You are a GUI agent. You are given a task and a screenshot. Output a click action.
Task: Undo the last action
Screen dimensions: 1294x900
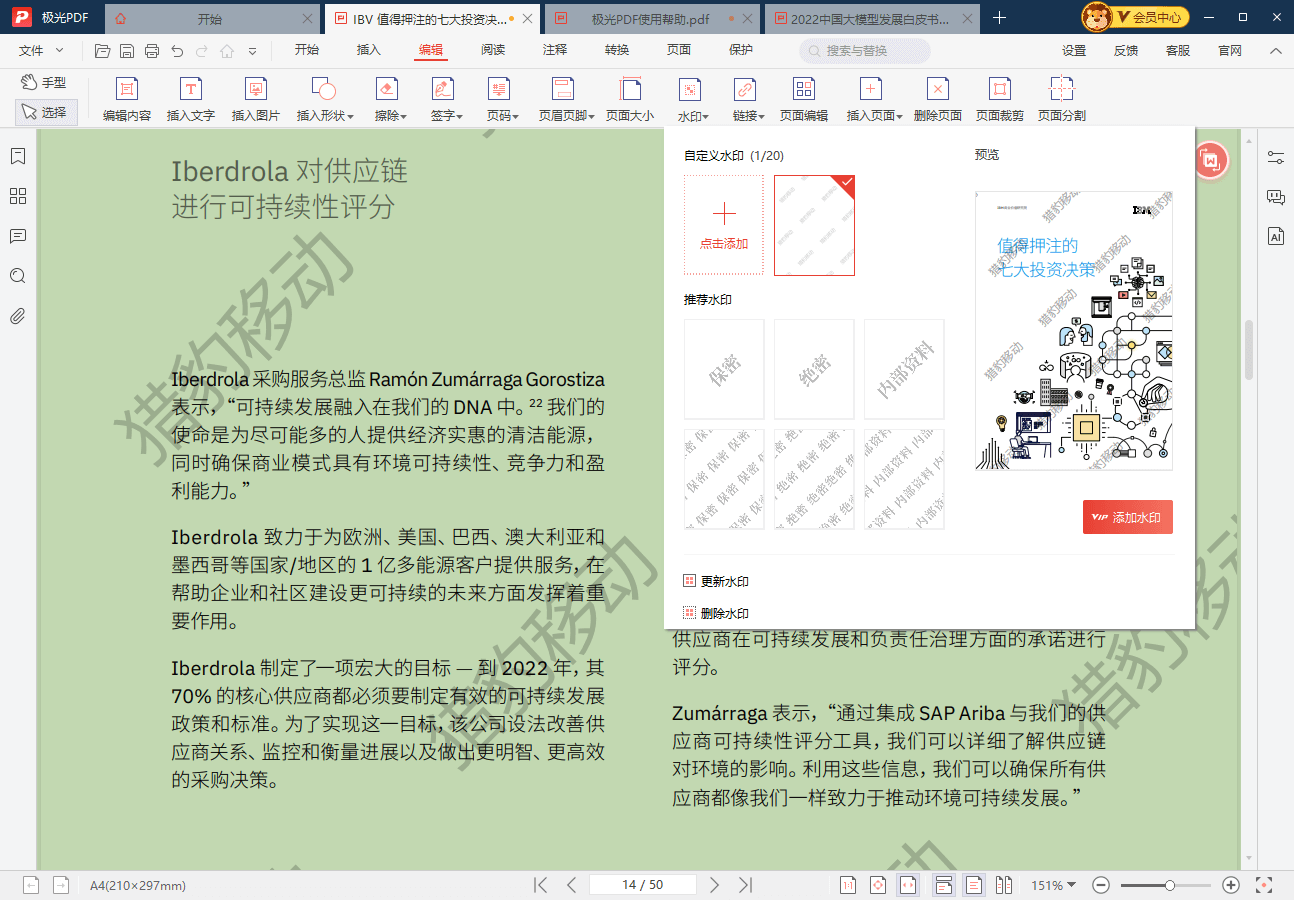pyautogui.click(x=177, y=50)
